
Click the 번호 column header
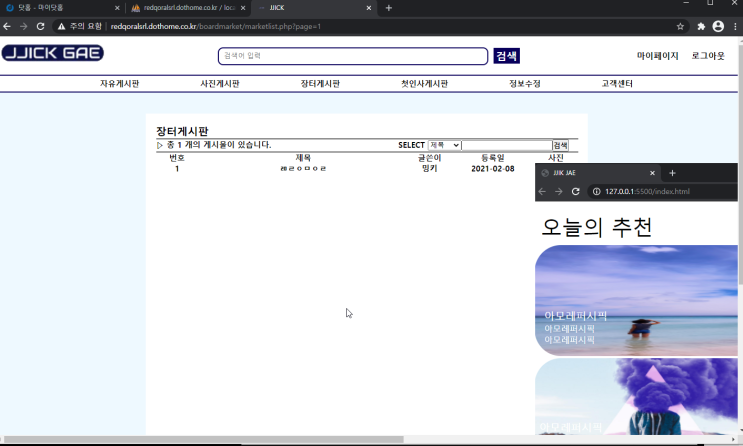(x=177, y=158)
